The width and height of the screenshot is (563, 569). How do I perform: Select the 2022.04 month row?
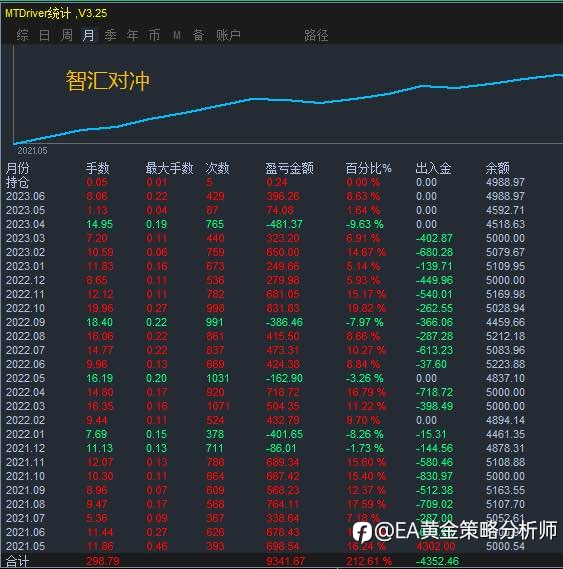[x=265, y=392]
